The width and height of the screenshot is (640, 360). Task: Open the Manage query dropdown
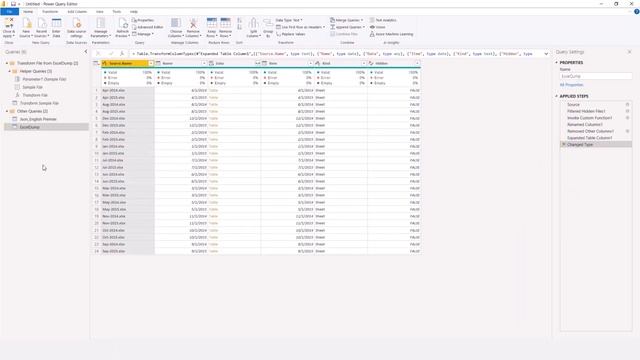pyautogui.click(x=143, y=34)
